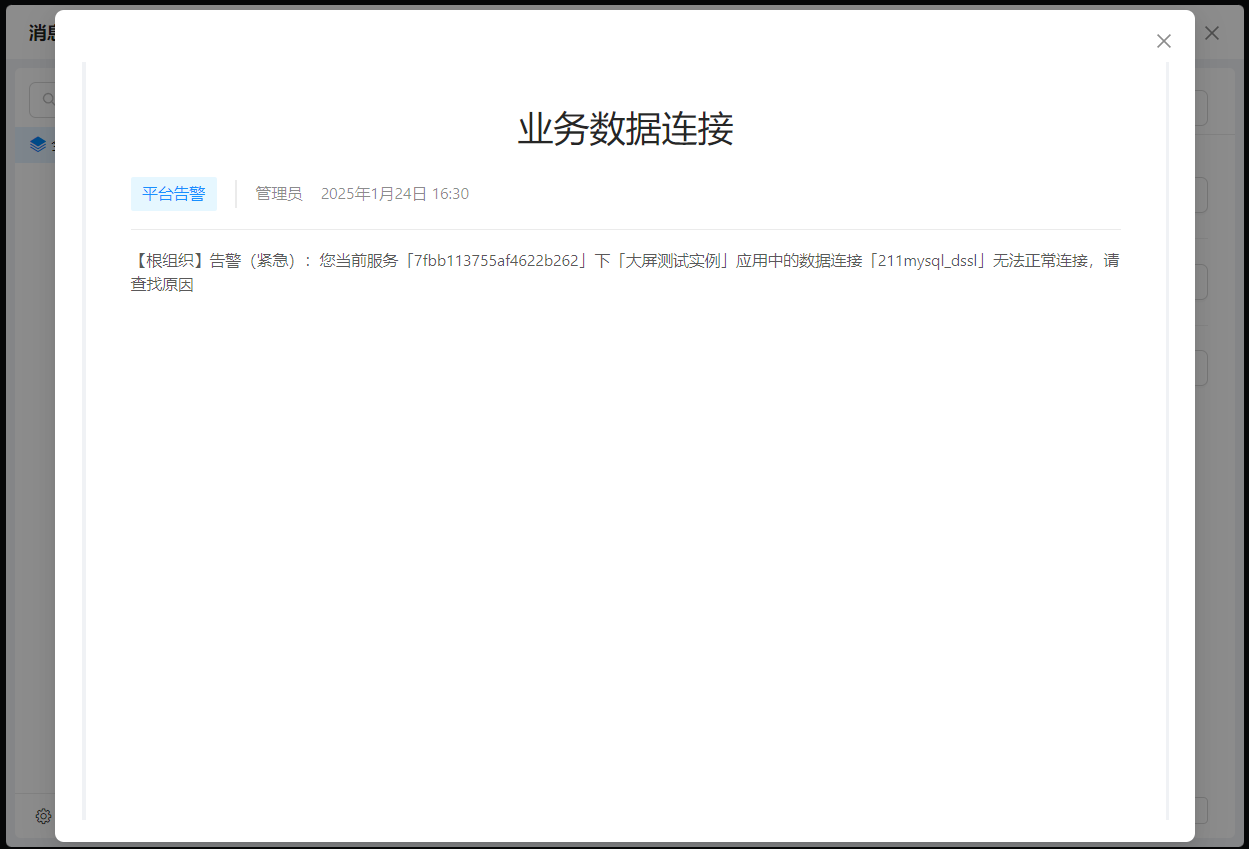Click the 消息 panel title behind dialog
Viewport: 1249px width, 849px height.
[x=42, y=33]
